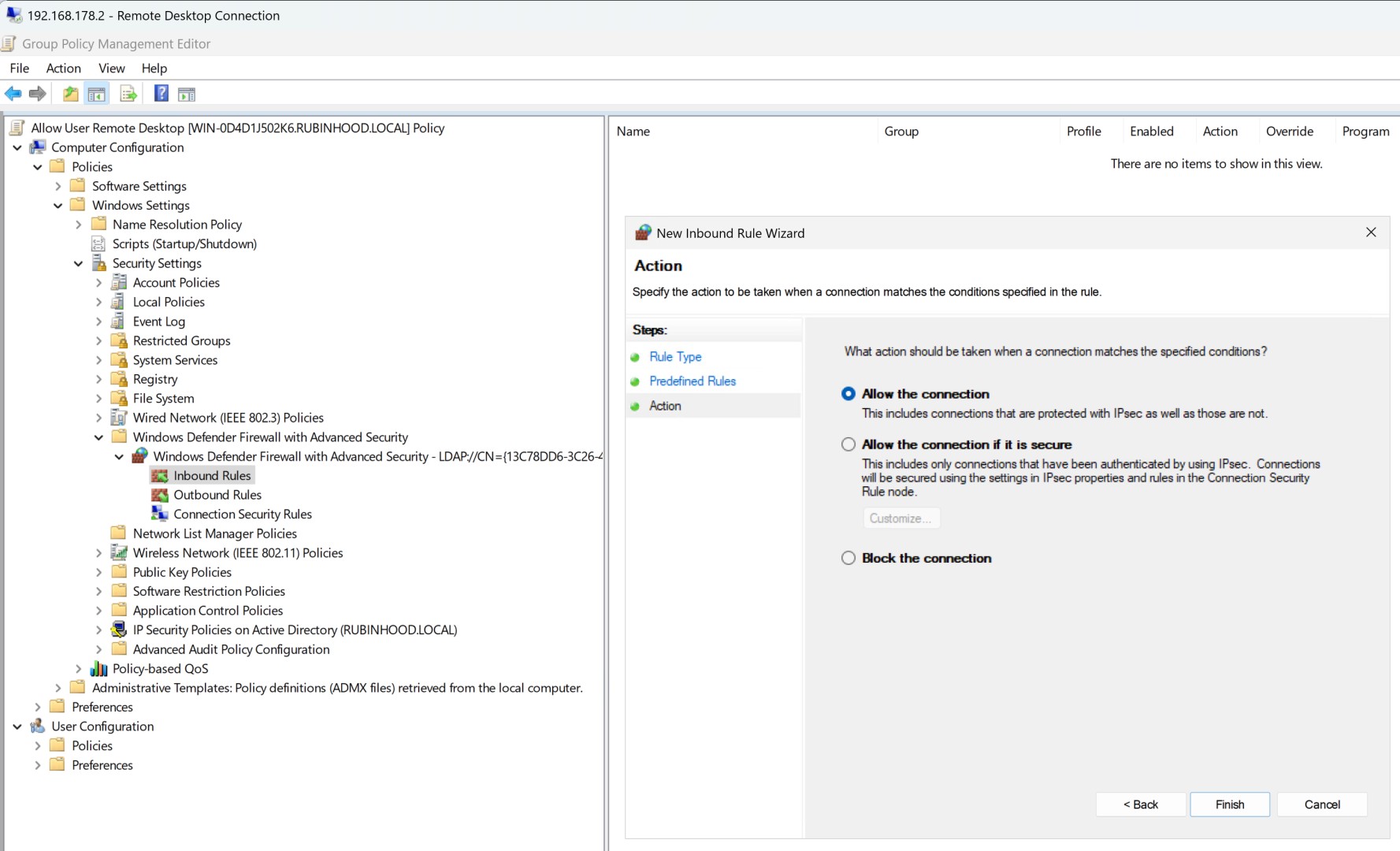1400x851 pixels.
Task: Cancel the New Inbound Rule Wizard
Action: [x=1322, y=805]
